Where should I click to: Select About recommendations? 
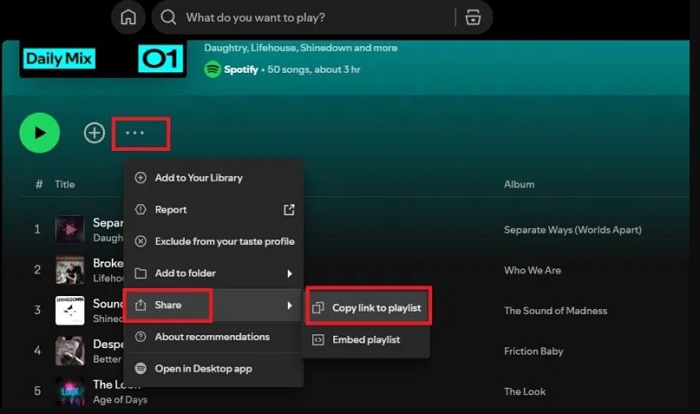(x=213, y=337)
